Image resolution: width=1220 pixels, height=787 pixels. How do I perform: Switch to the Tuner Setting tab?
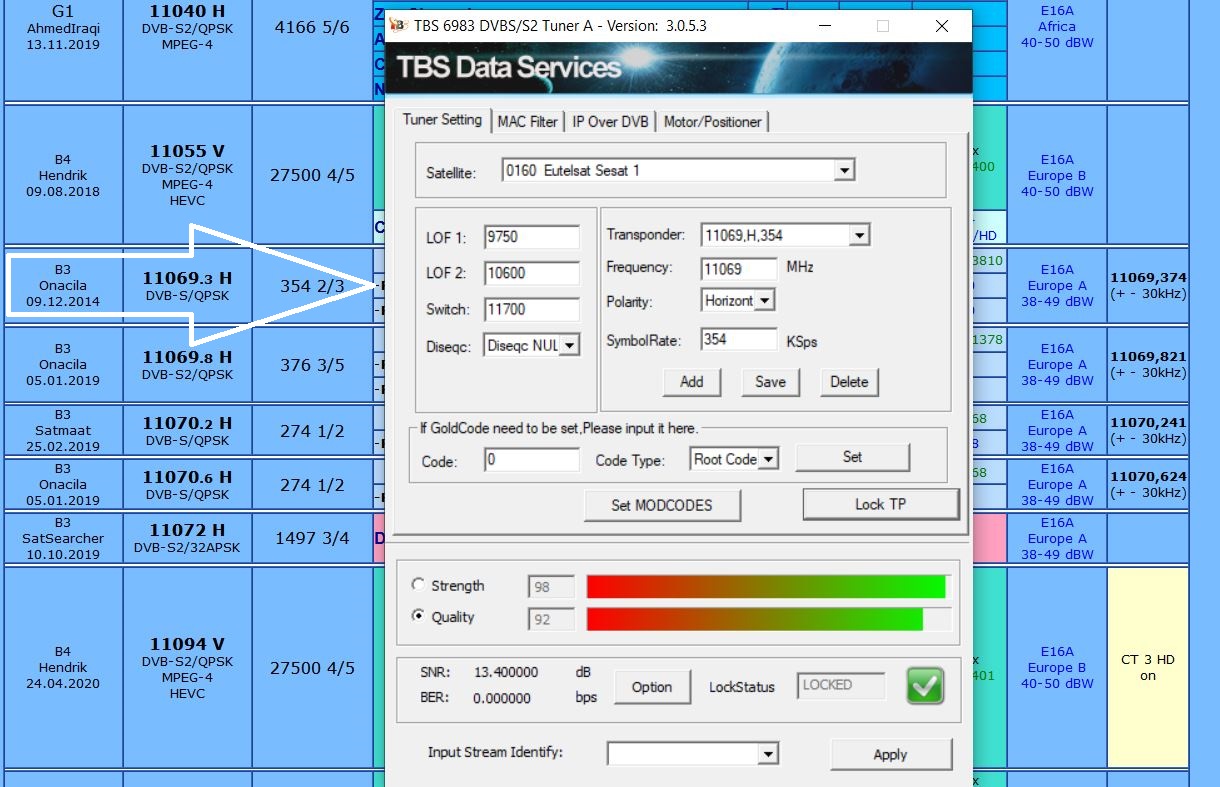point(442,120)
